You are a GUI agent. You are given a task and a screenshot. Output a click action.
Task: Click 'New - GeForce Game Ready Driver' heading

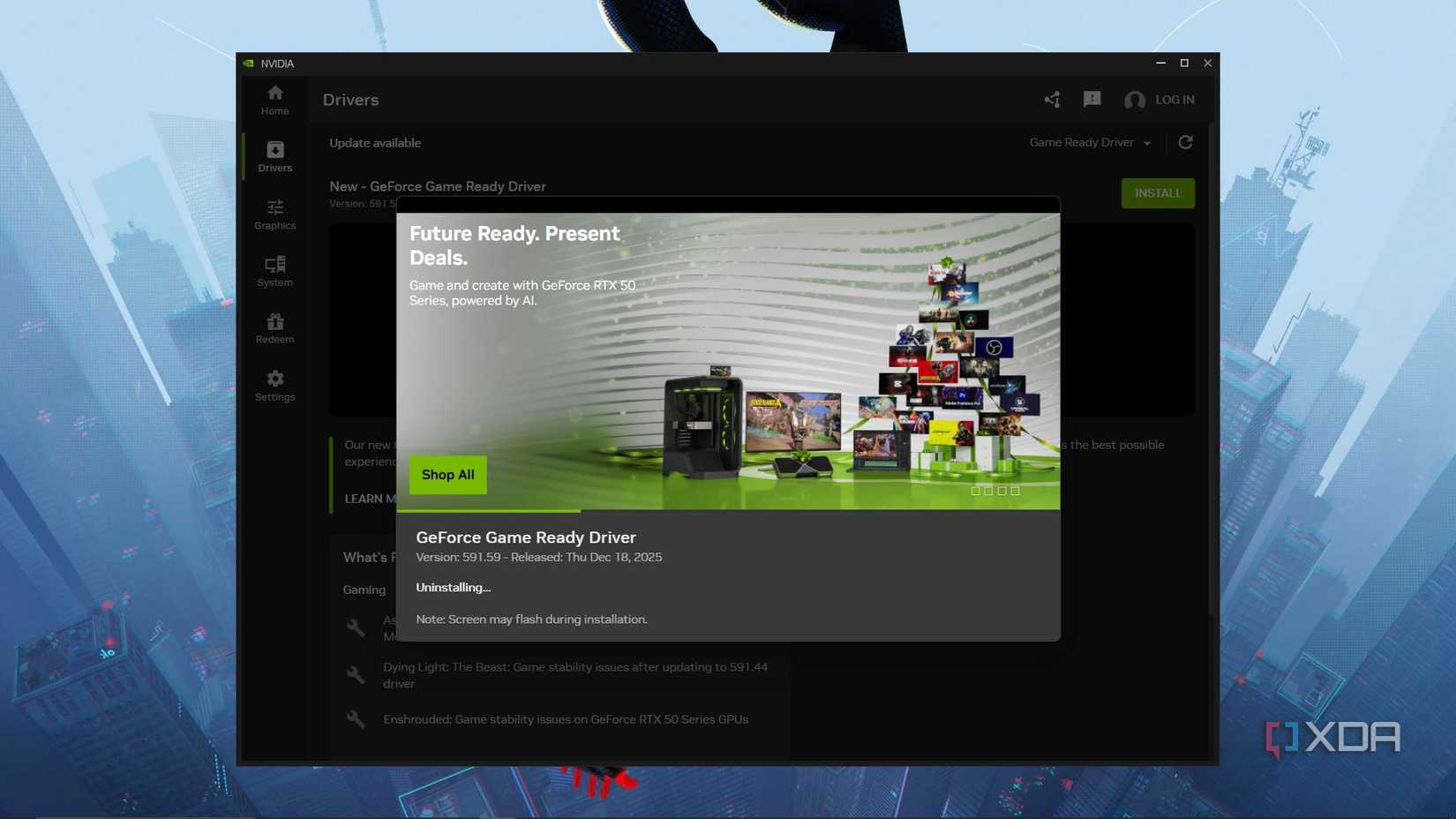(x=438, y=186)
